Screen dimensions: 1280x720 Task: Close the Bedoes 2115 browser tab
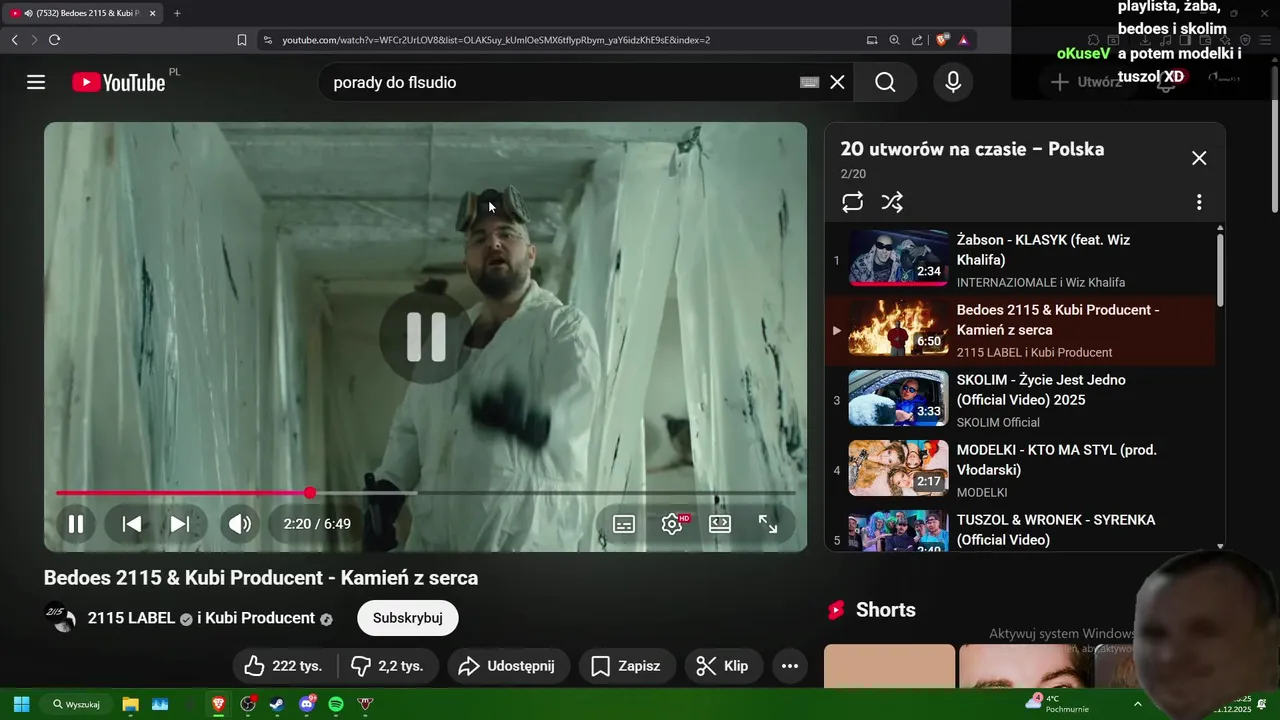pos(152,13)
